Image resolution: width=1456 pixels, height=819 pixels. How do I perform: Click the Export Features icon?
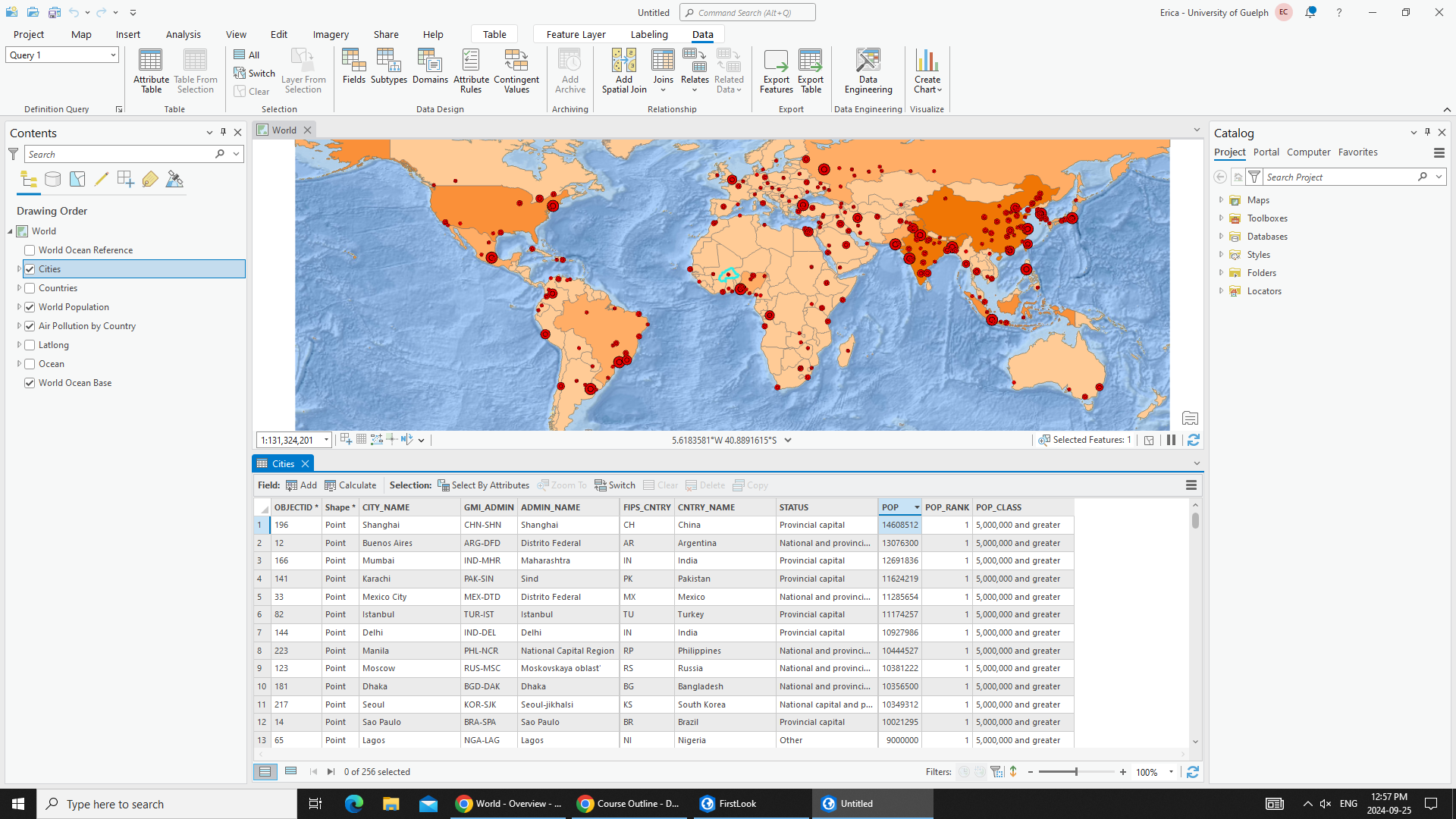click(775, 71)
